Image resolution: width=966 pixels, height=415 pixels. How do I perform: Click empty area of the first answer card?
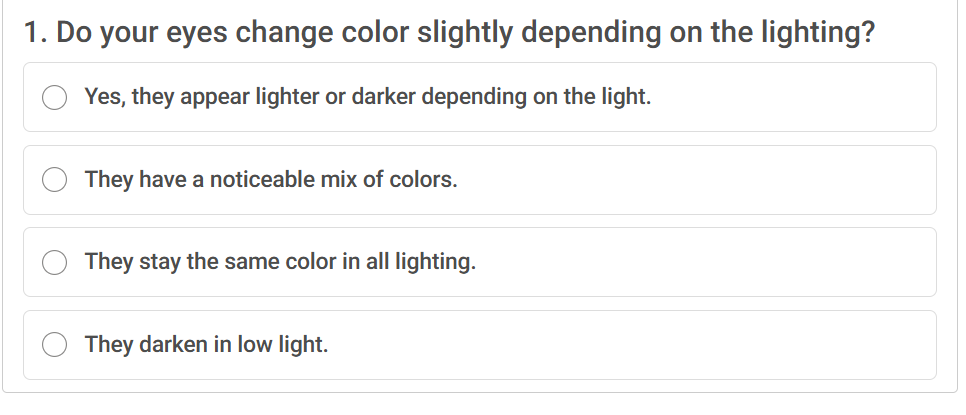pyautogui.click(x=800, y=98)
